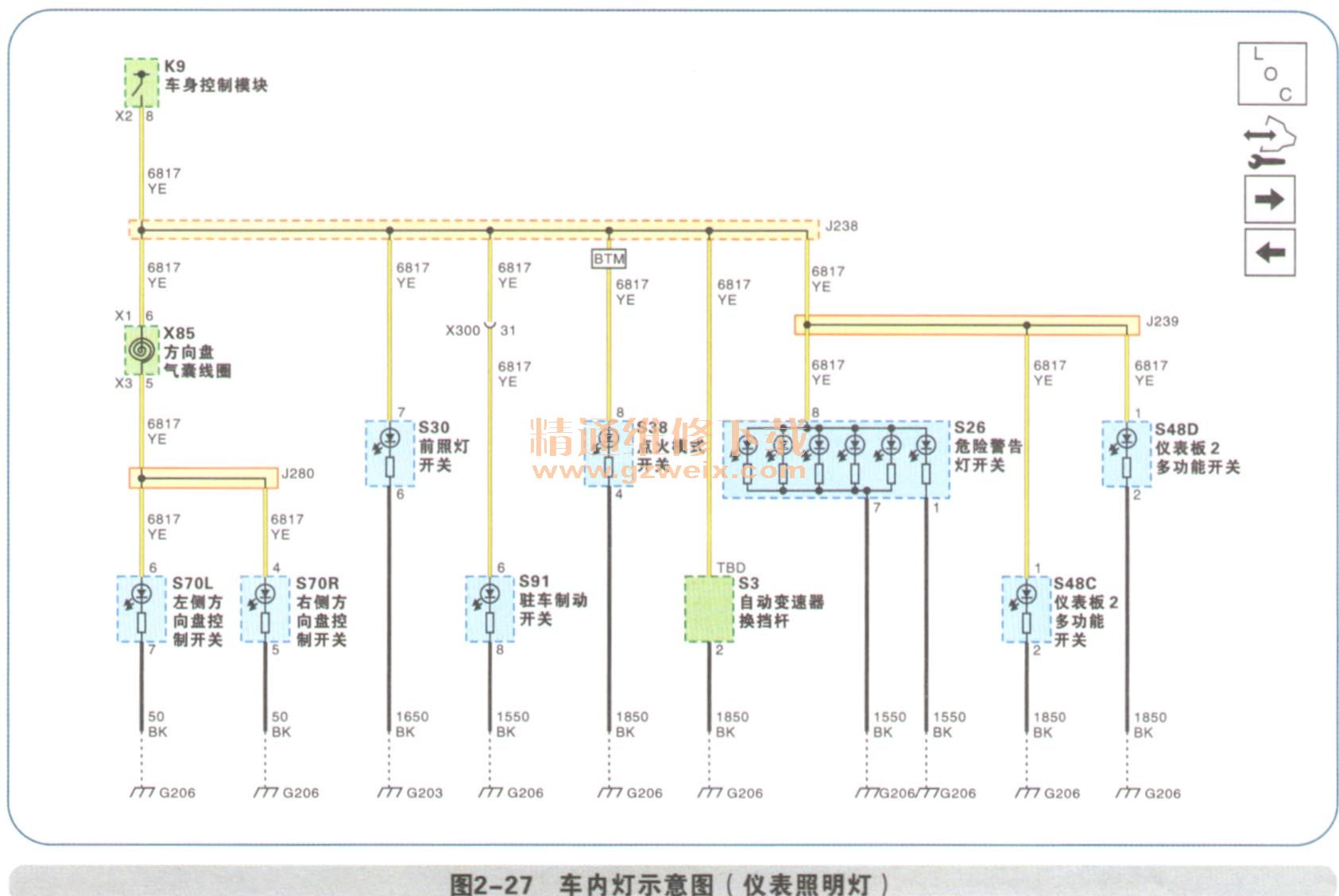
Task: Click the LOC location legend icon
Action: (x=1271, y=74)
